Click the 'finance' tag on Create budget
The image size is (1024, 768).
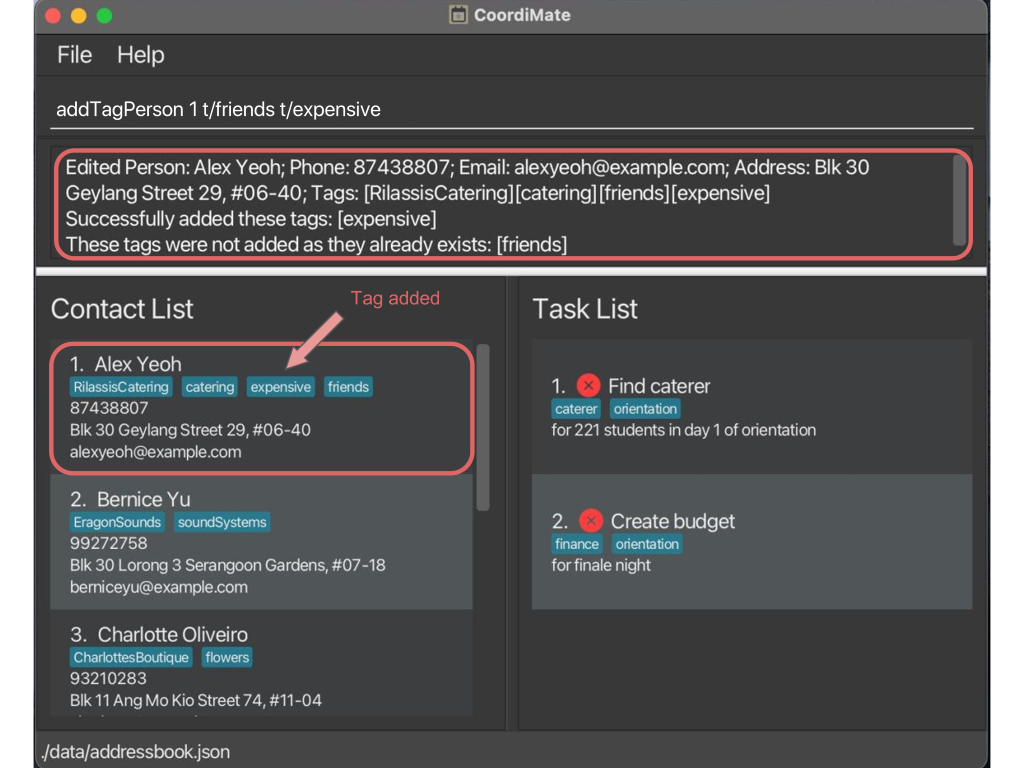577,544
